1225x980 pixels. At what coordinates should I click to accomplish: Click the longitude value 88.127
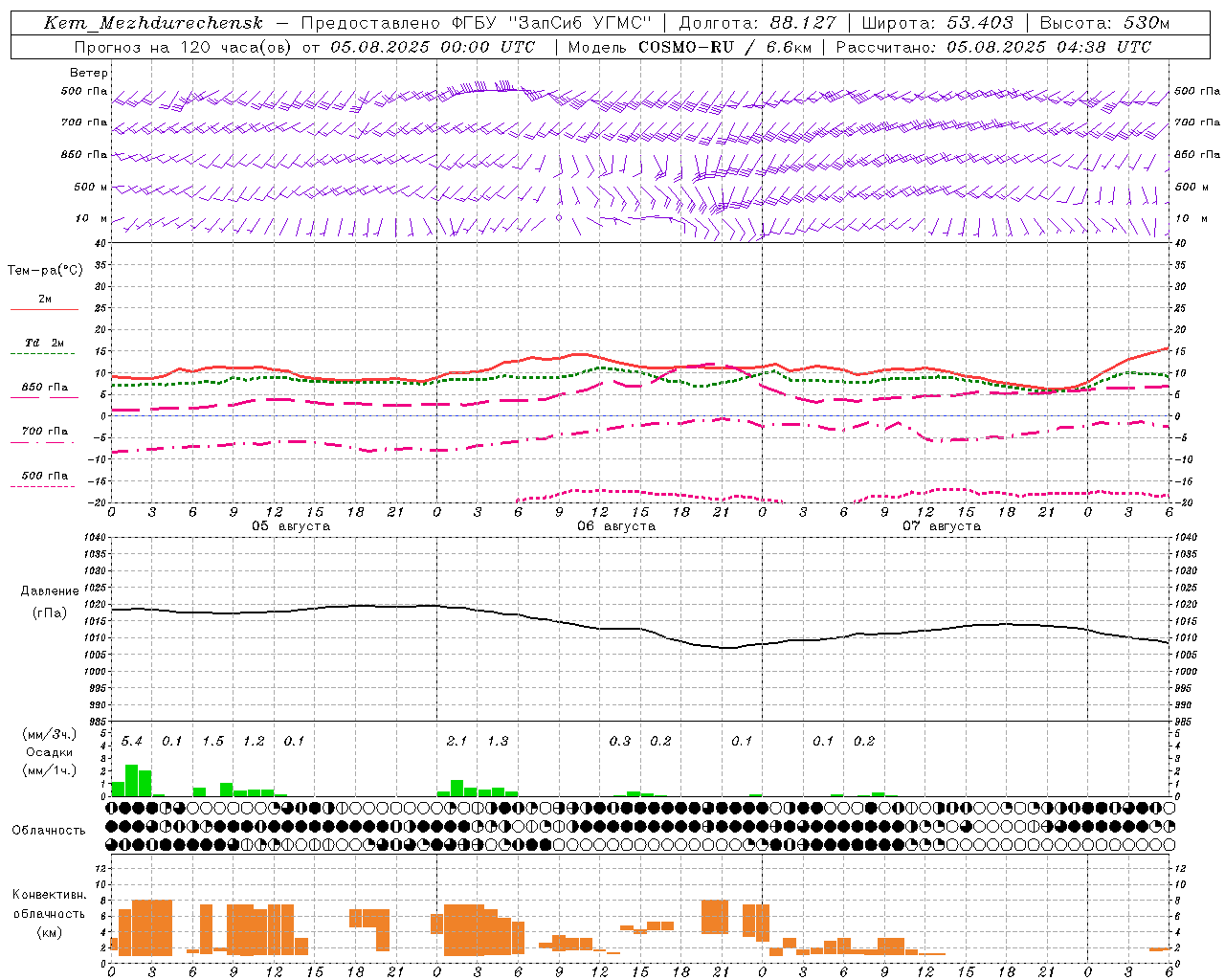(802, 23)
